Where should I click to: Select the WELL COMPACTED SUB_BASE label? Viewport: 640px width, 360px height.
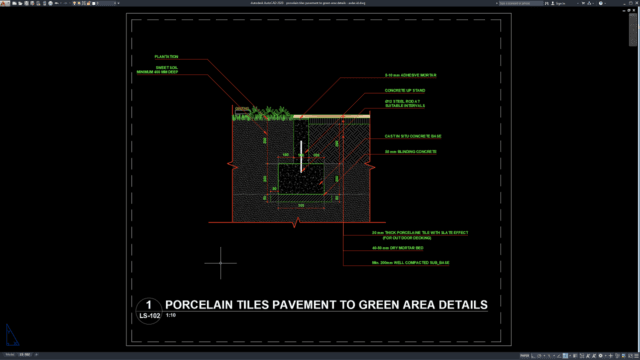click(x=411, y=263)
